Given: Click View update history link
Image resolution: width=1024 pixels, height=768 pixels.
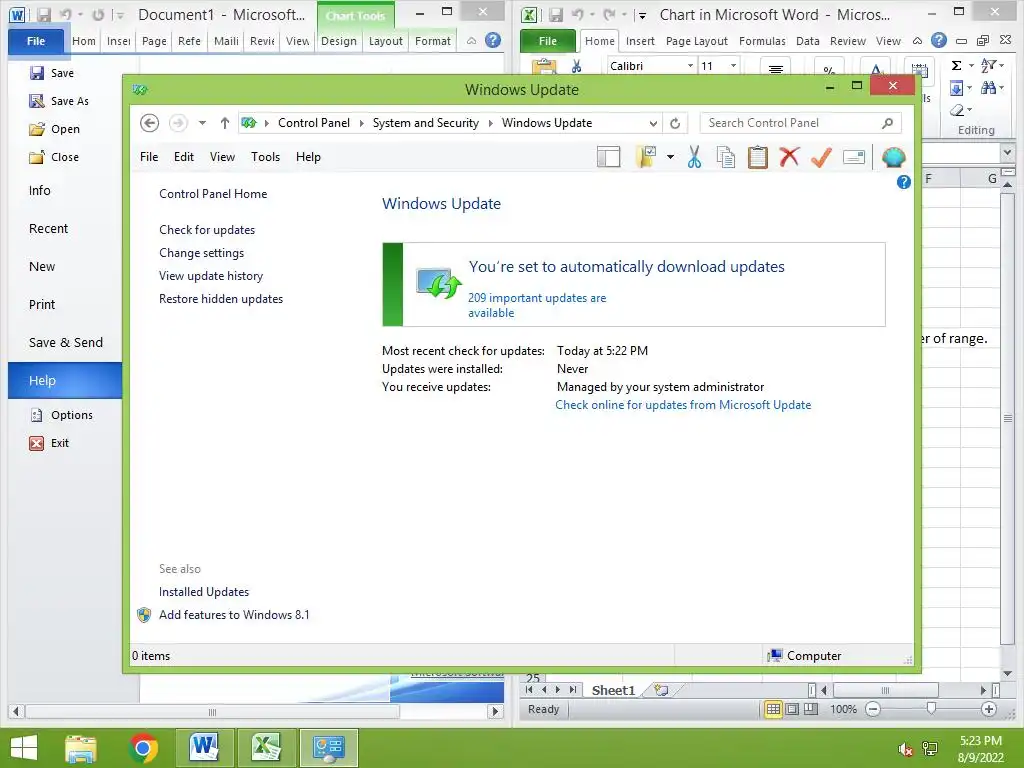Looking at the screenshot, I should tap(211, 276).
